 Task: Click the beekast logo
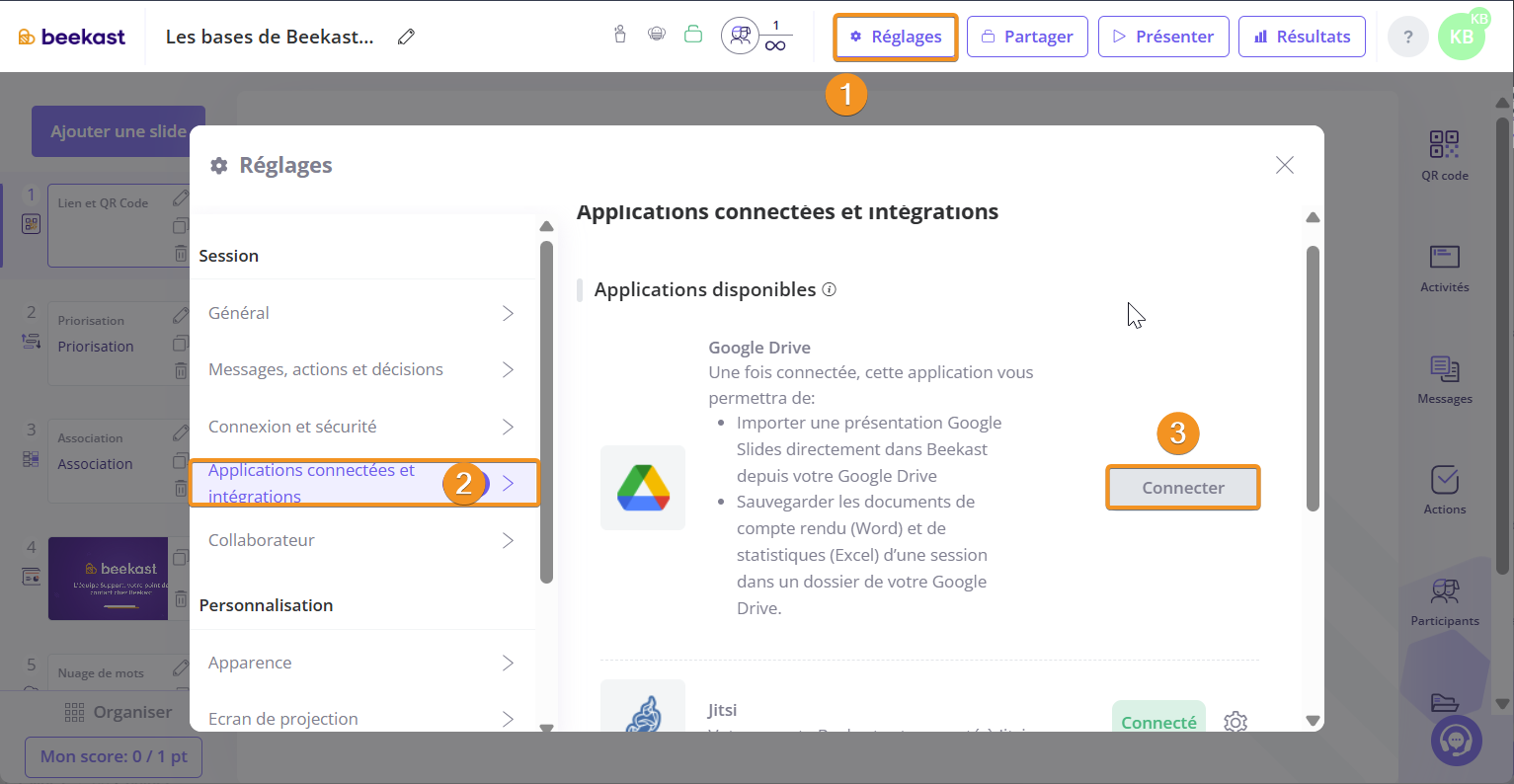point(72,37)
